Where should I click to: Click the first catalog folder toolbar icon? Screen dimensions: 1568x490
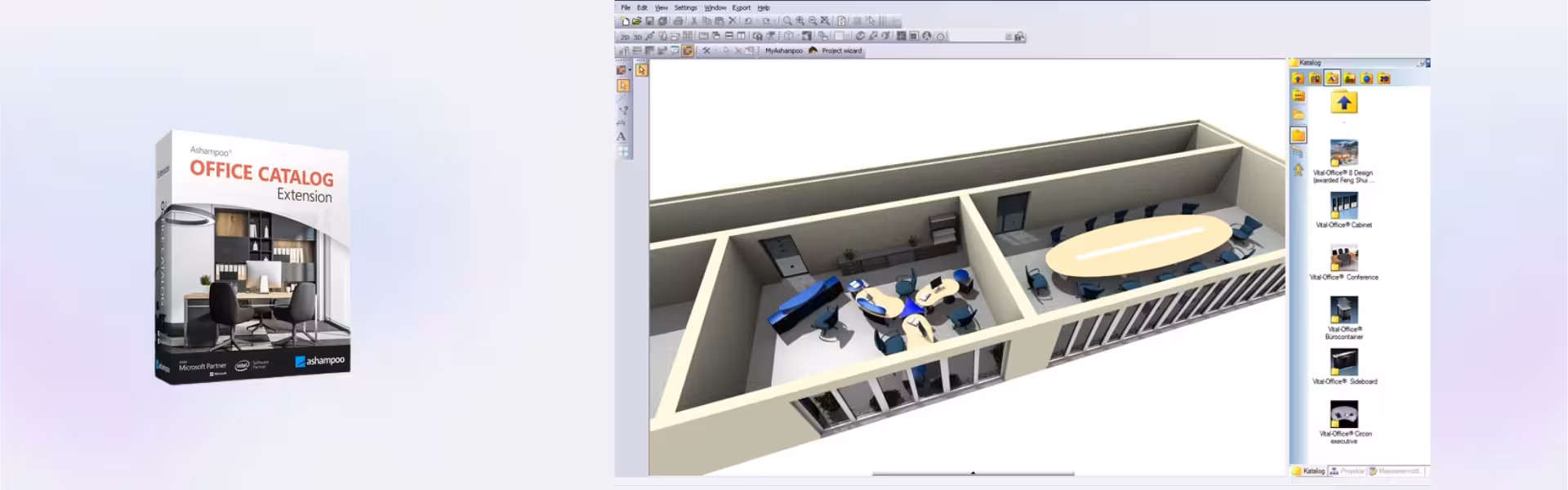click(1298, 78)
